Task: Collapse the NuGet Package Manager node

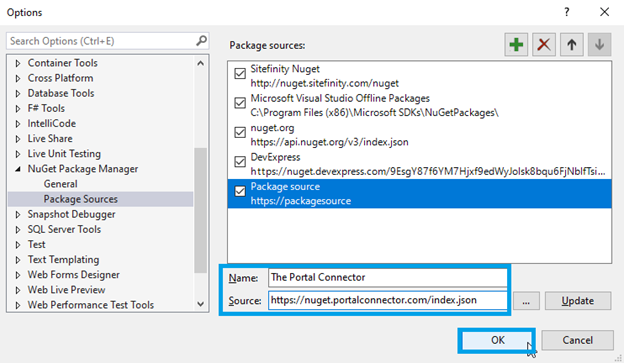Action: [18, 169]
